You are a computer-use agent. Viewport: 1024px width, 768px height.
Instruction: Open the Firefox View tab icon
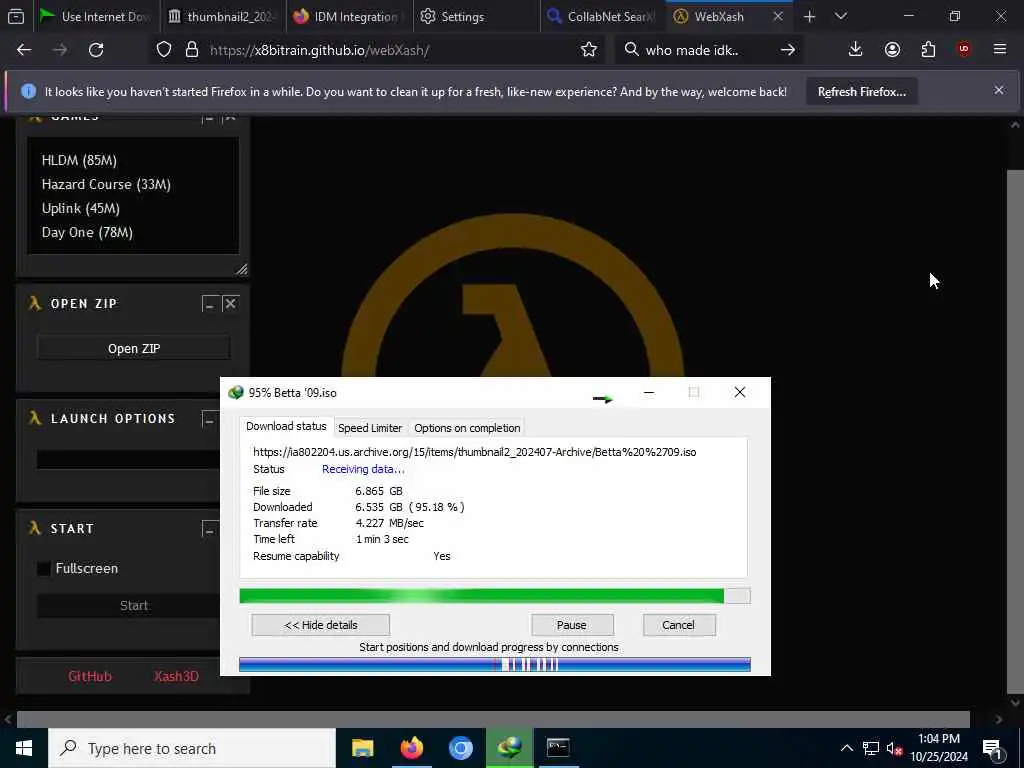(x=16, y=17)
